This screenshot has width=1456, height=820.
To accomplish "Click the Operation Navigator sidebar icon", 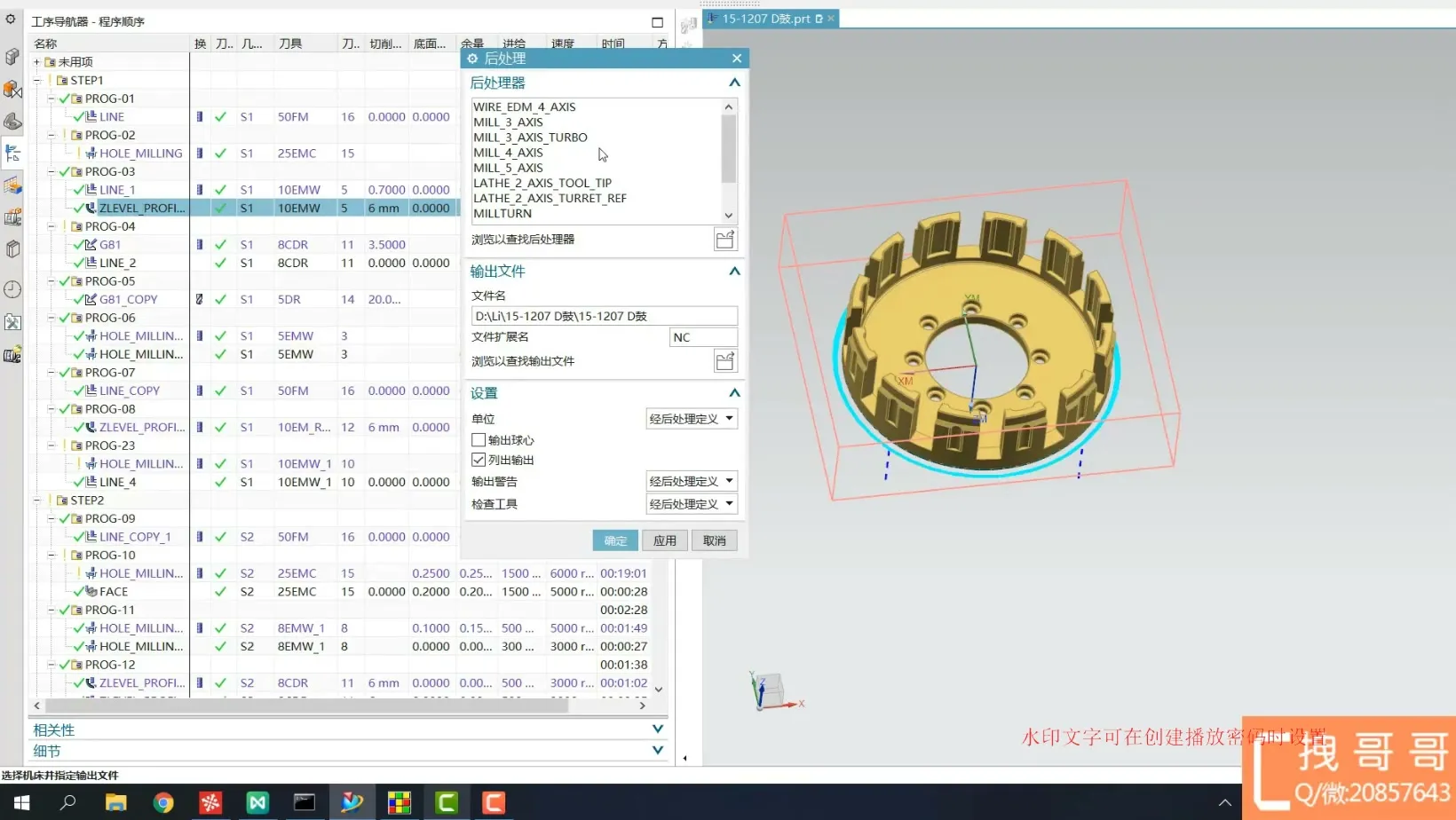I will point(12,154).
